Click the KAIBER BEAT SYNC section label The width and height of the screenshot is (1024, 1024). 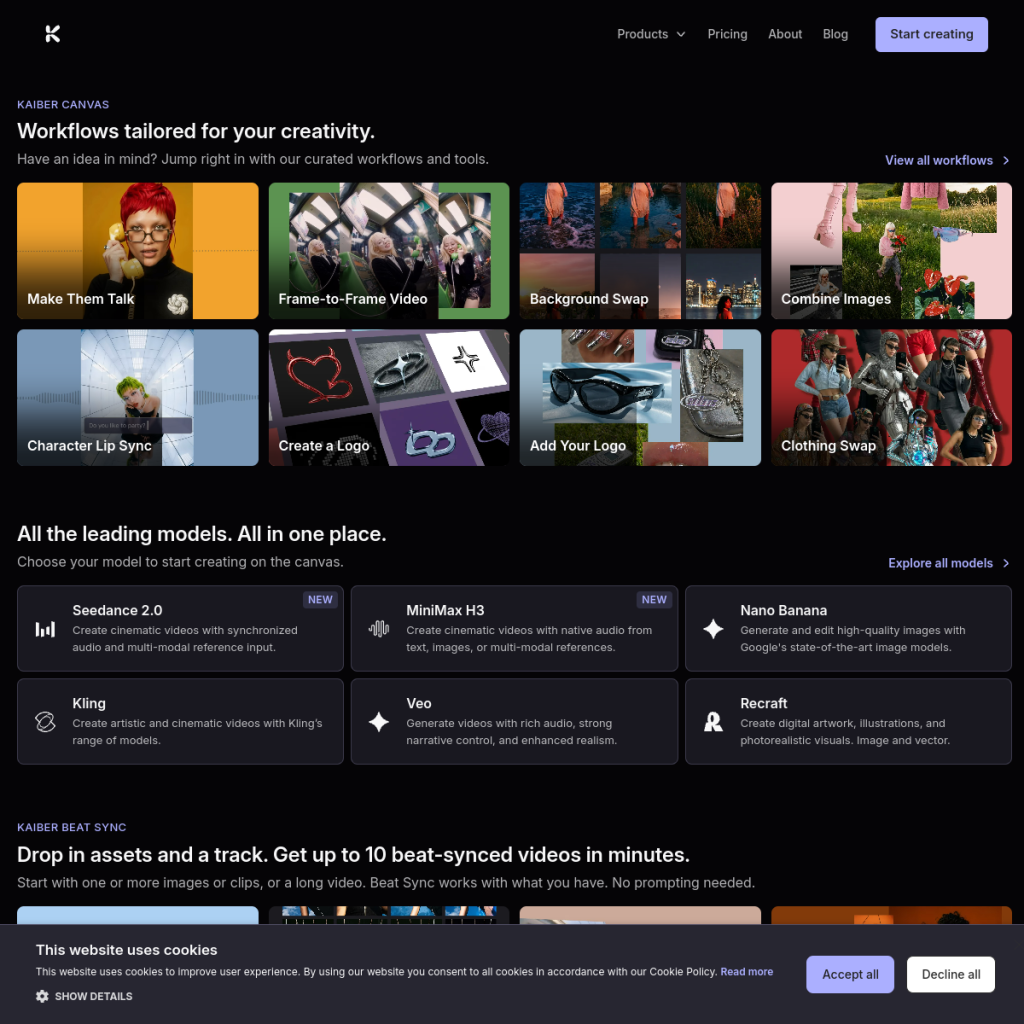coord(72,827)
